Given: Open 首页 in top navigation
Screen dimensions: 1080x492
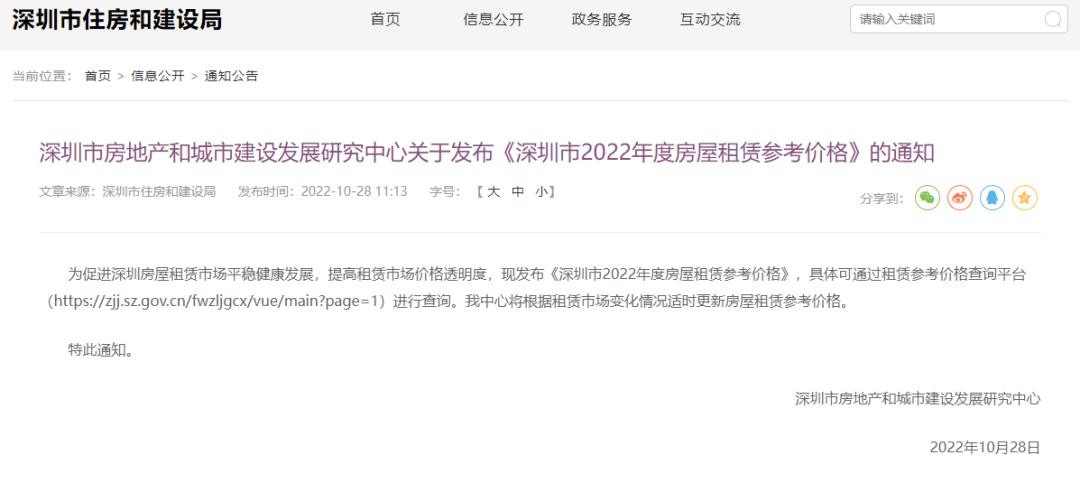Looking at the screenshot, I should click(x=385, y=20).
